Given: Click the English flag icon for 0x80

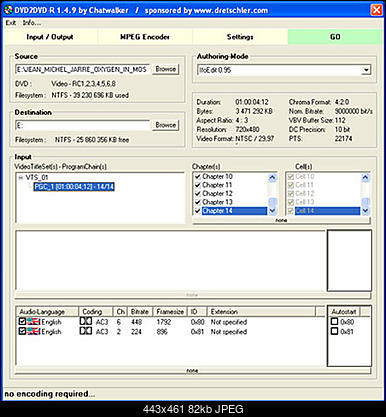Looking at the screenshot, I should tap(33, 321).
